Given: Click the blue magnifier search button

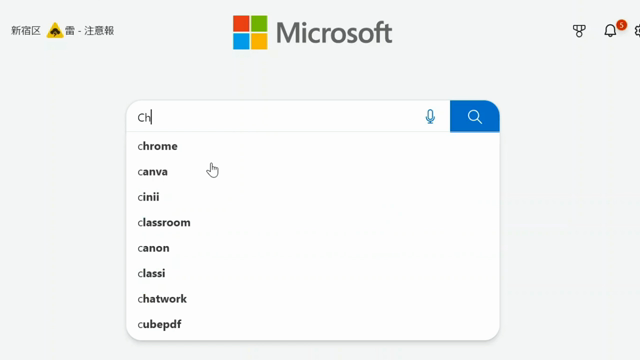Looking at the screenshot, I should tap(475, 116).
